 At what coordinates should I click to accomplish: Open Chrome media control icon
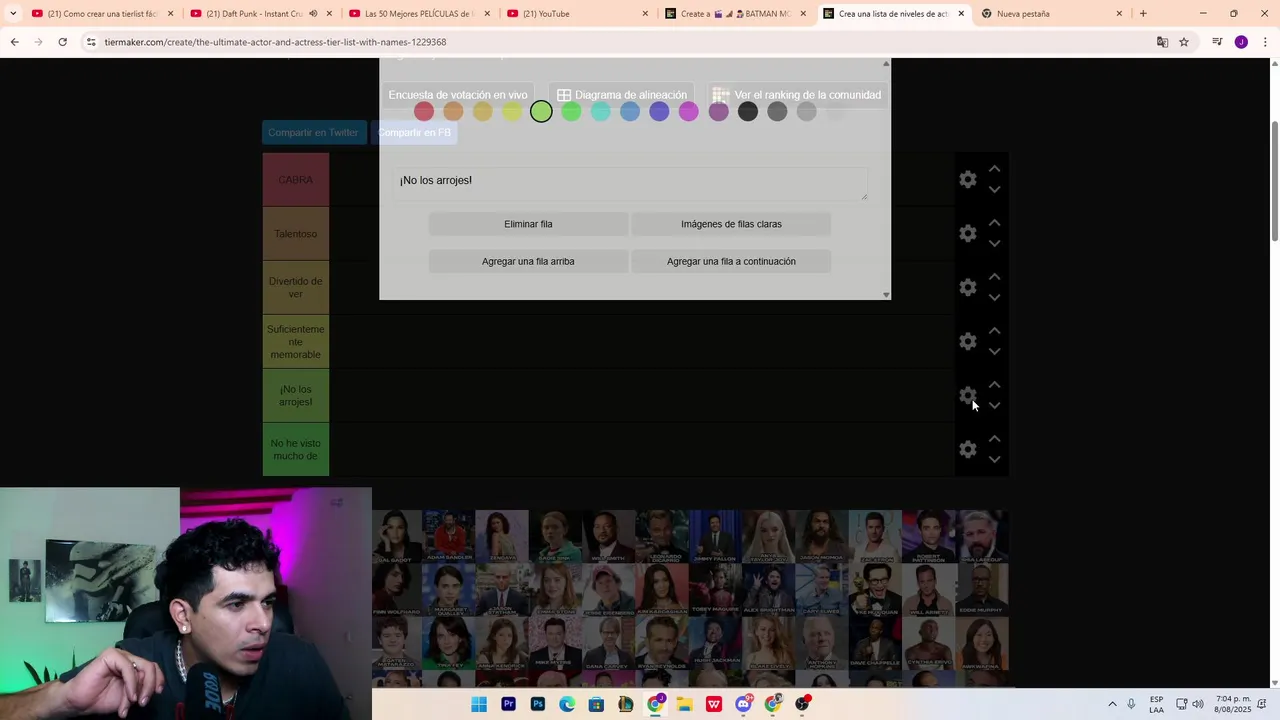[x=1217, y=42]
